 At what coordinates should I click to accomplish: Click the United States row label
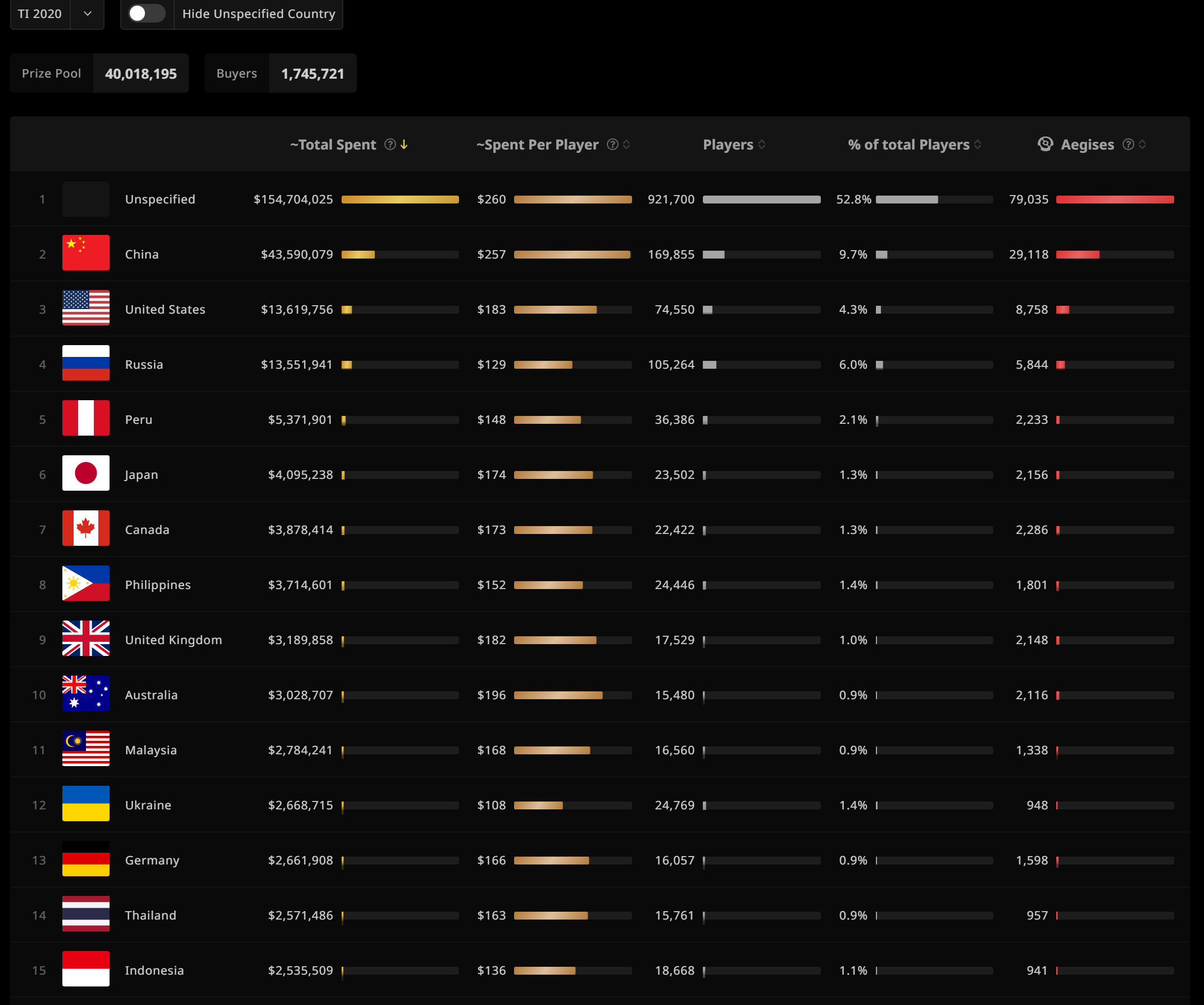click(x=165, y=309)
